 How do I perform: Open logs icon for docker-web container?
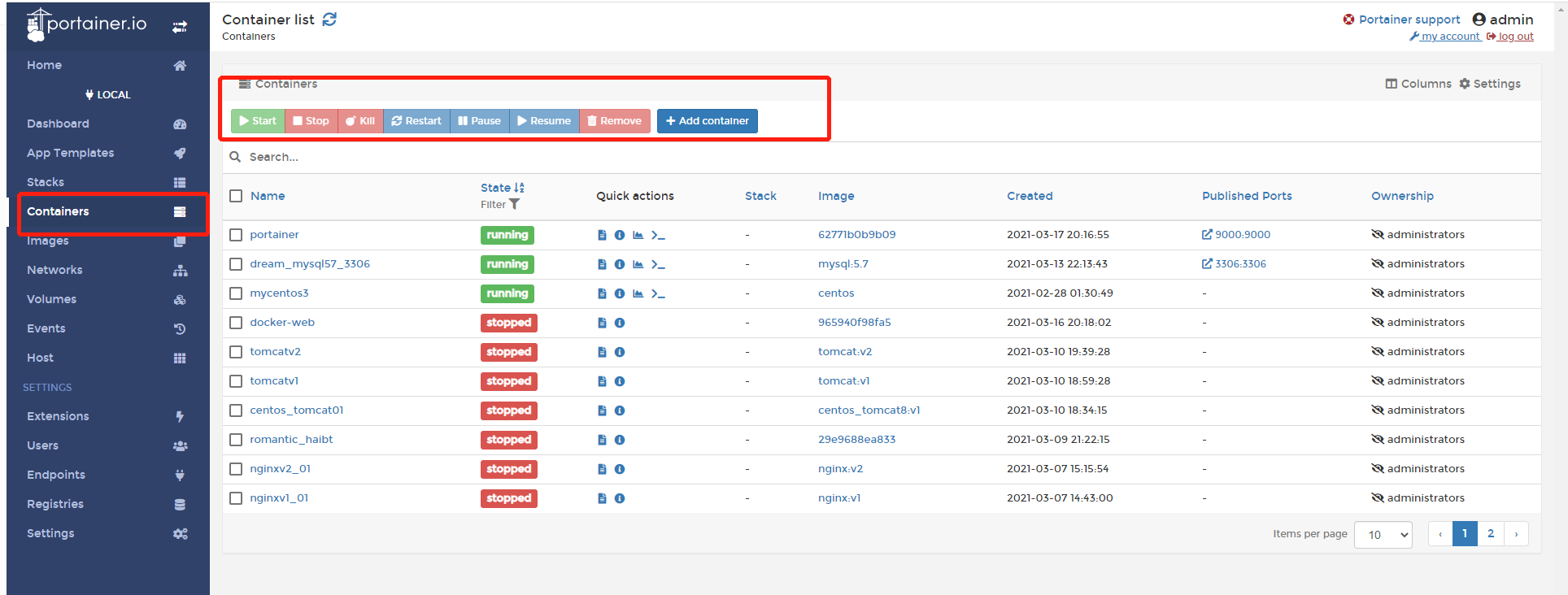pos(602,323)
